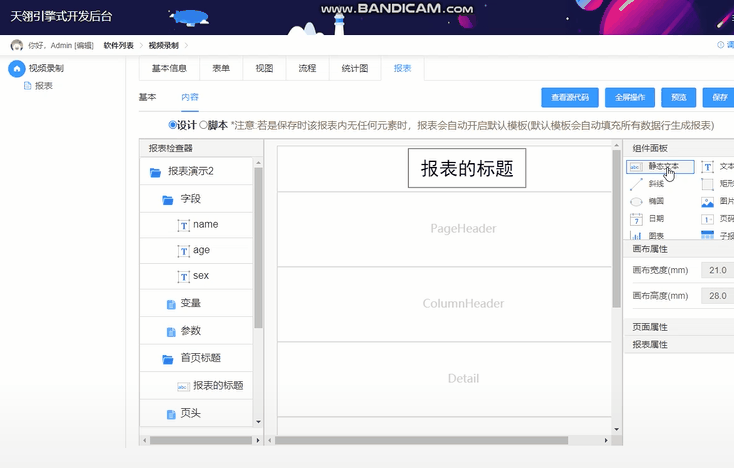Collapse the 字段 folder in inspector
Image resolution: width=734 pixels, height=468 pixels.
[168, 200]
